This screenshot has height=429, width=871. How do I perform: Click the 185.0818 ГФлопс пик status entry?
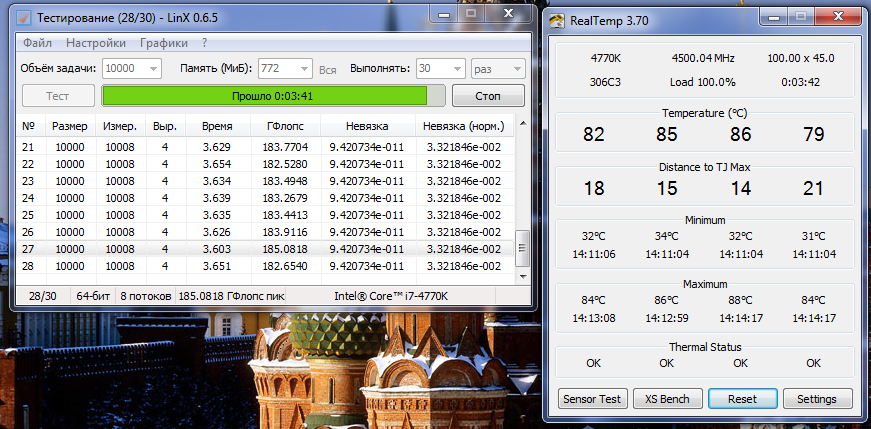pos(232,296)
